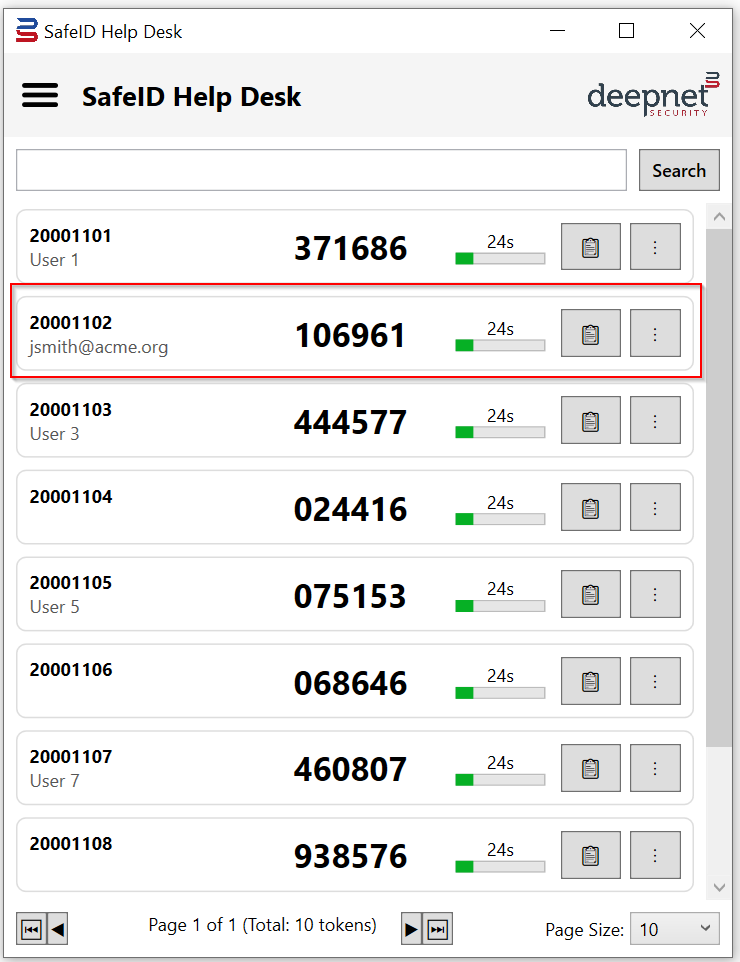Click serial number 20001108
Screen dimensions: 740x962
pyautogui.click(x=71, y=844)
